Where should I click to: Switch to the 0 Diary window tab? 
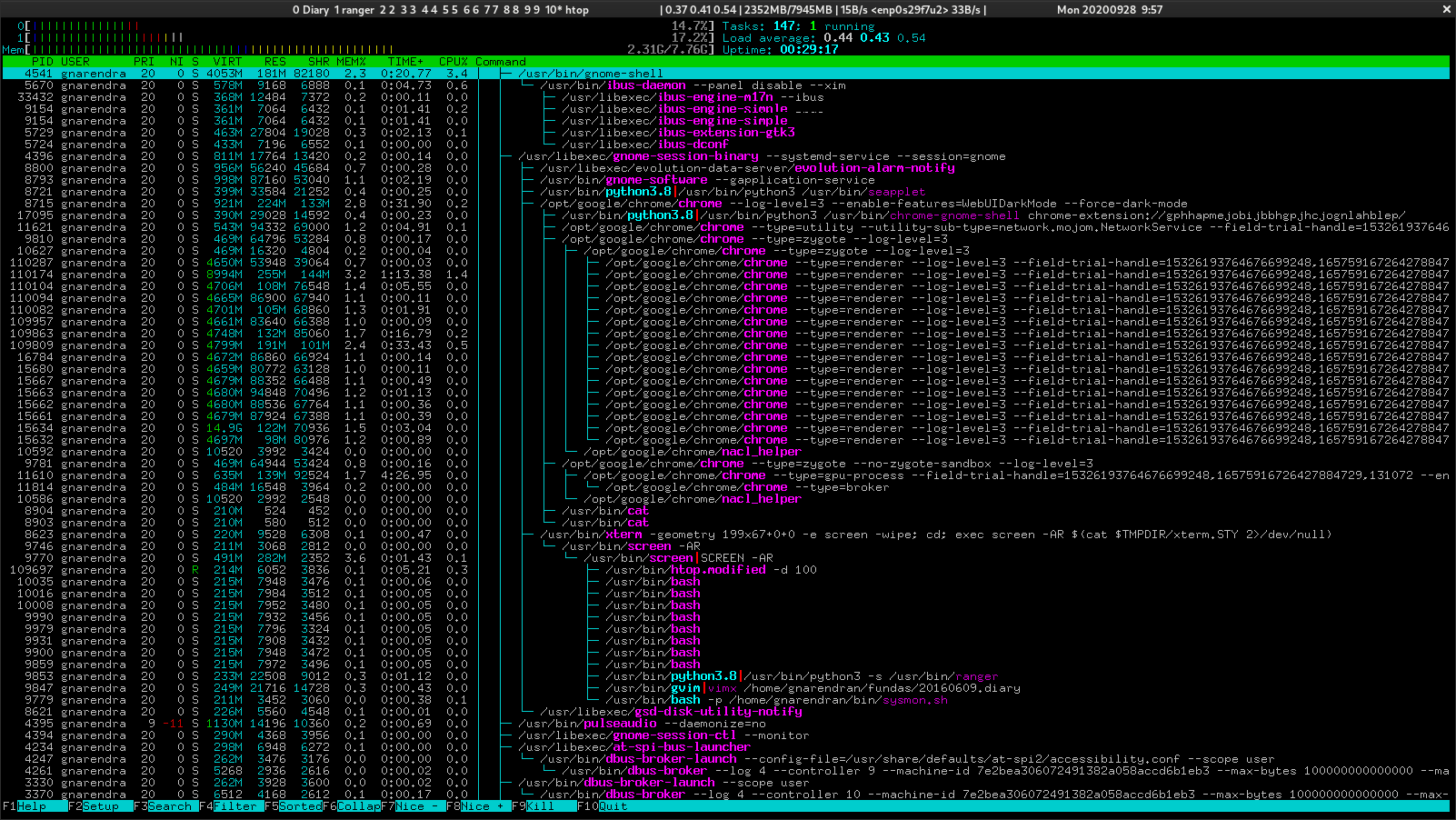pyautogui.click(x=311, y=10)
